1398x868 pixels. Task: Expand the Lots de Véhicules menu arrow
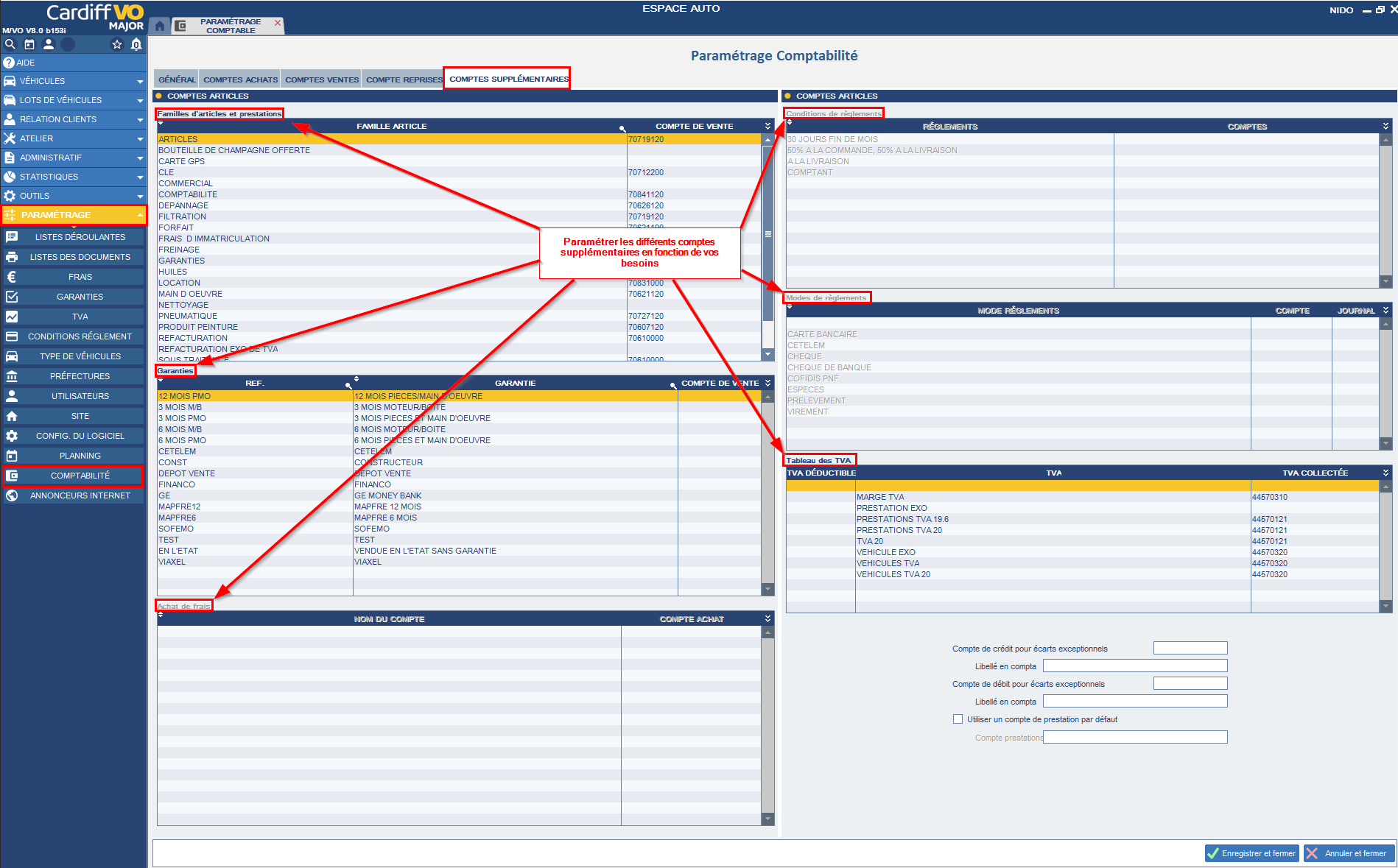(140, 100)
